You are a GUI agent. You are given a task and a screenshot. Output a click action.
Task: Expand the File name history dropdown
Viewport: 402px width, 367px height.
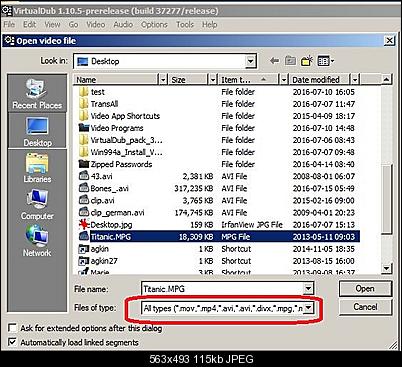[308, 289]
